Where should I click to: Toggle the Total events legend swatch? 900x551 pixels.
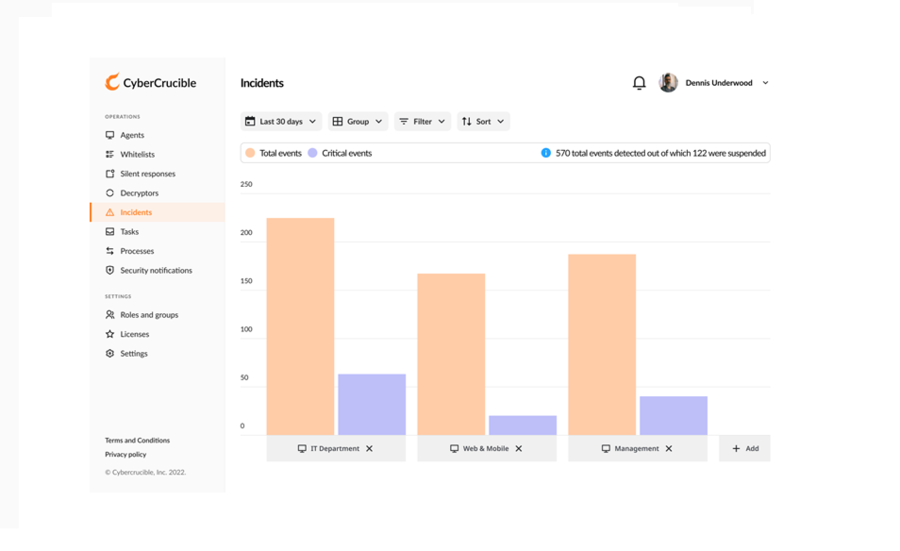[250, 153]
